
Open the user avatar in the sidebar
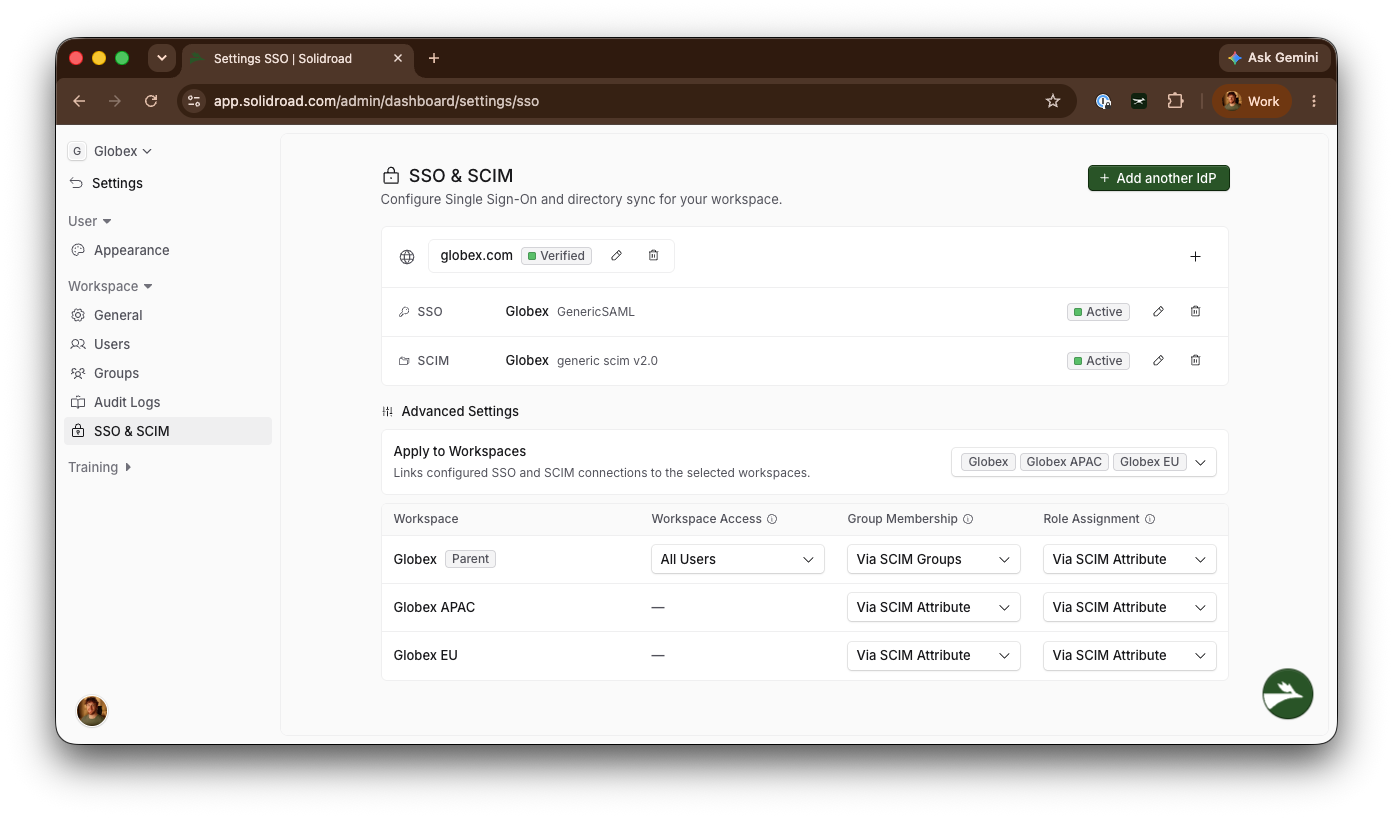click(92, 711)
